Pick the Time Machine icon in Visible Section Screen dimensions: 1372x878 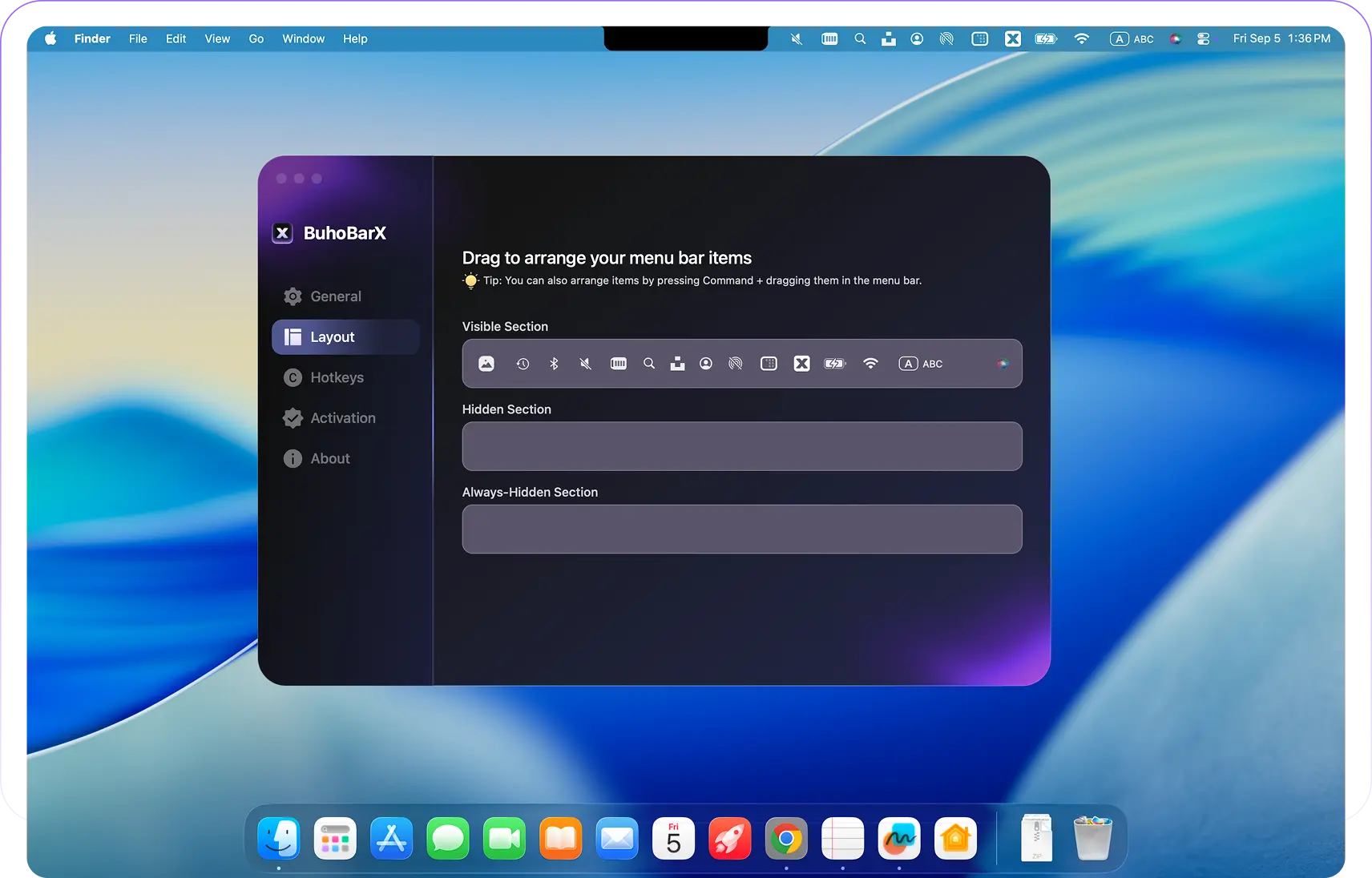(523, 364)
